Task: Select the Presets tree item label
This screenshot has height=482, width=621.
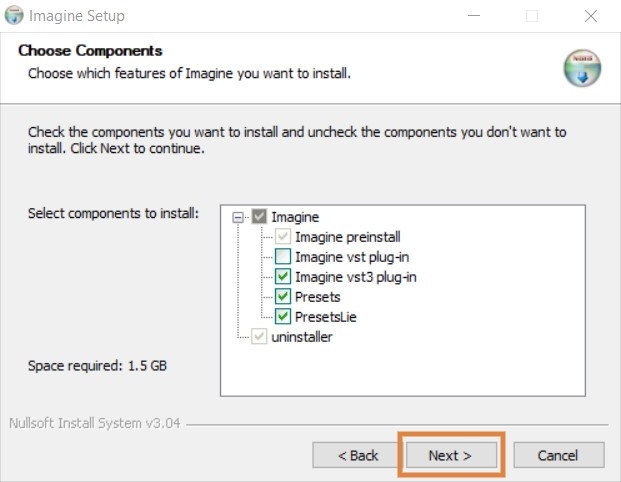Action: coord(317,297)
